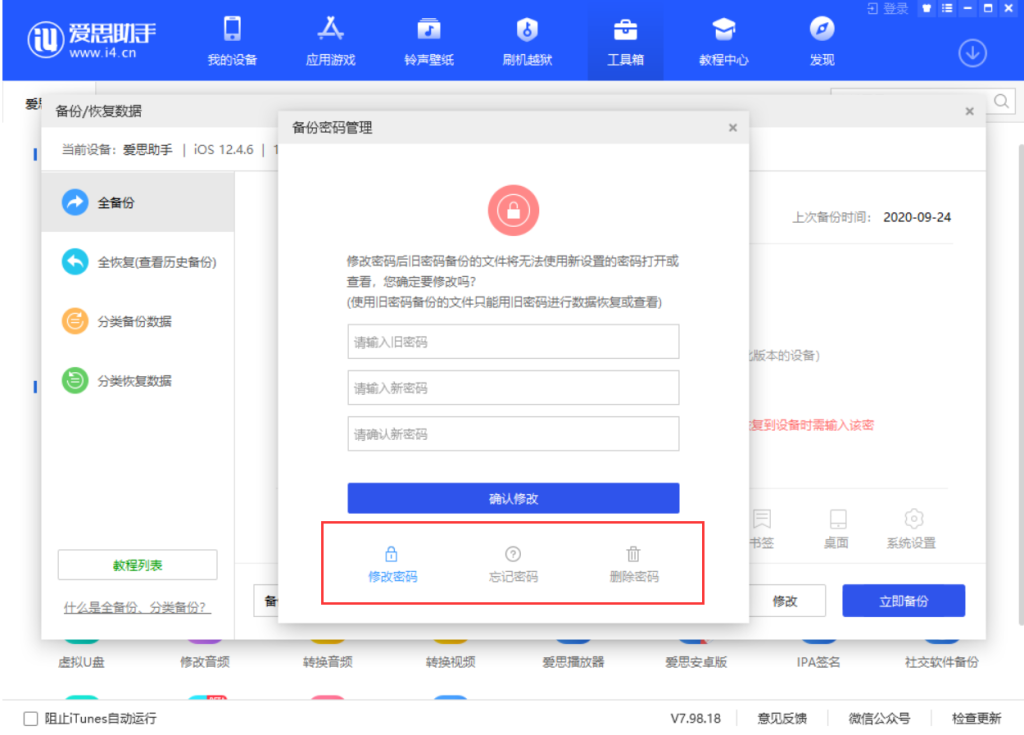The image size is (1024, 735).
Task: Open the 刷机越狱 section
Action: (527, 41)
